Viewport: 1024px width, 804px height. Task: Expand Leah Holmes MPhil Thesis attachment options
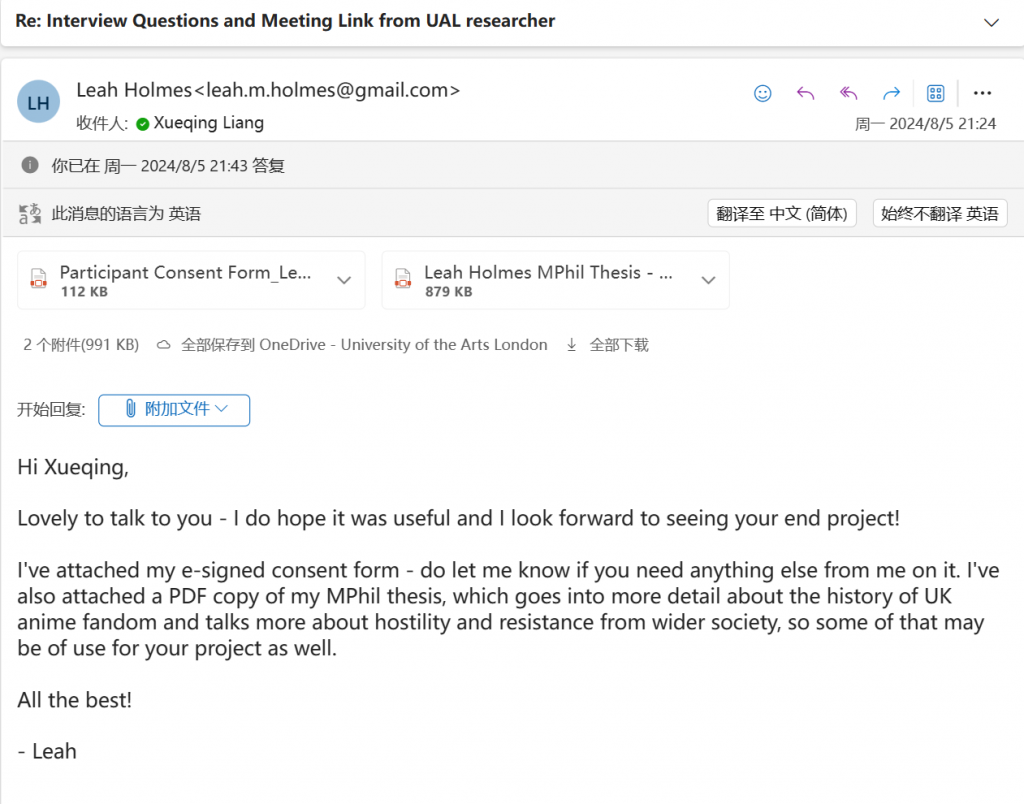pos(708,280)
